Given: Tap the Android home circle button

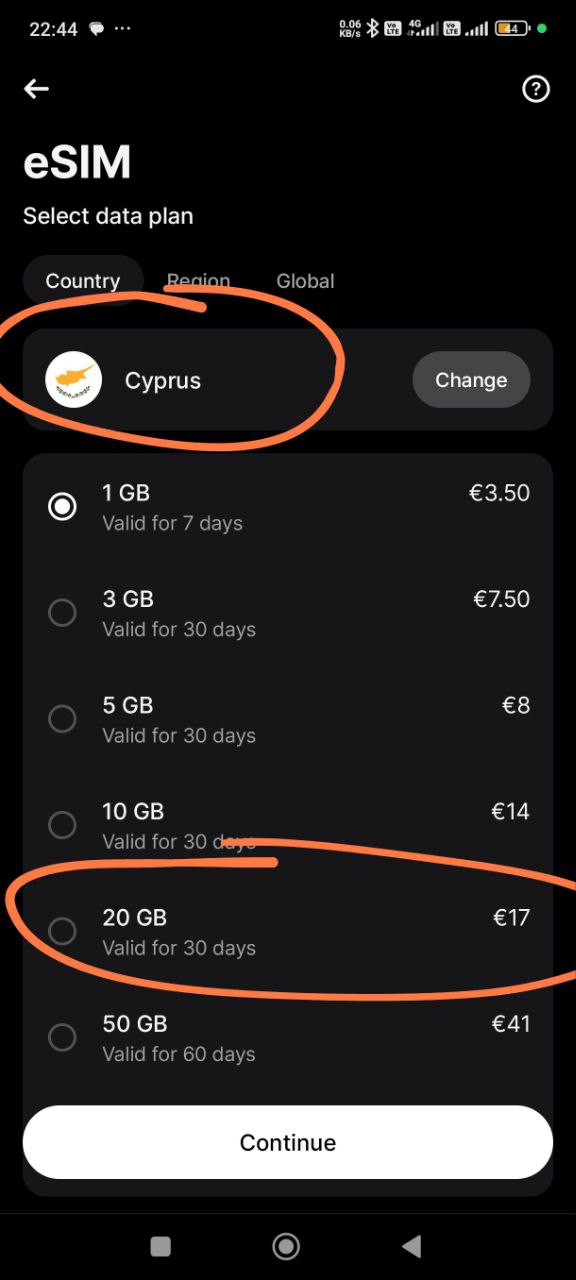Looking at the screenshot, I should click(287, 1245).
